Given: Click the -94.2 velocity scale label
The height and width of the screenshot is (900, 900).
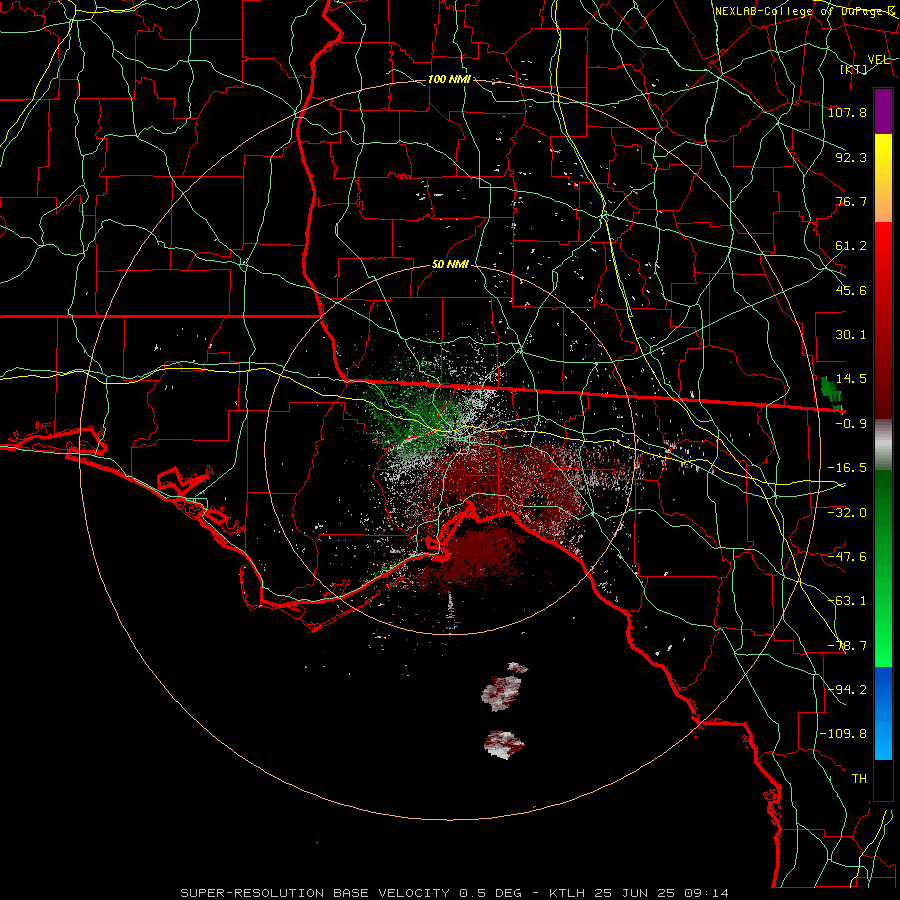Looking at the screenshot, I should point(847,690).
